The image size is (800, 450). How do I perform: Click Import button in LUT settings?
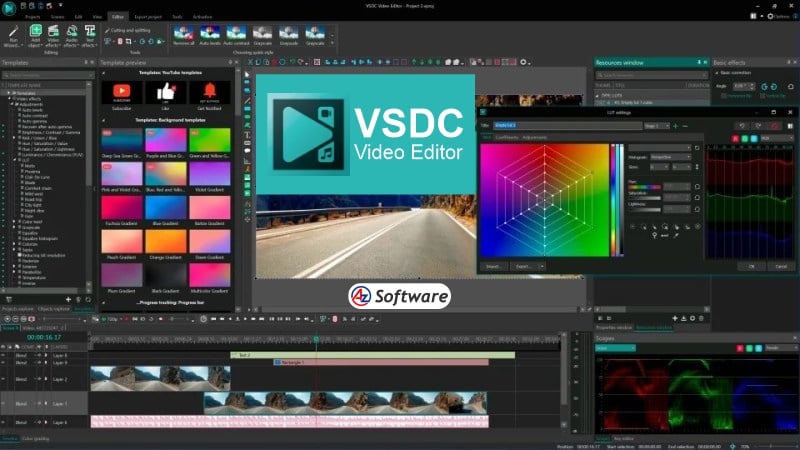coord(493,266)
